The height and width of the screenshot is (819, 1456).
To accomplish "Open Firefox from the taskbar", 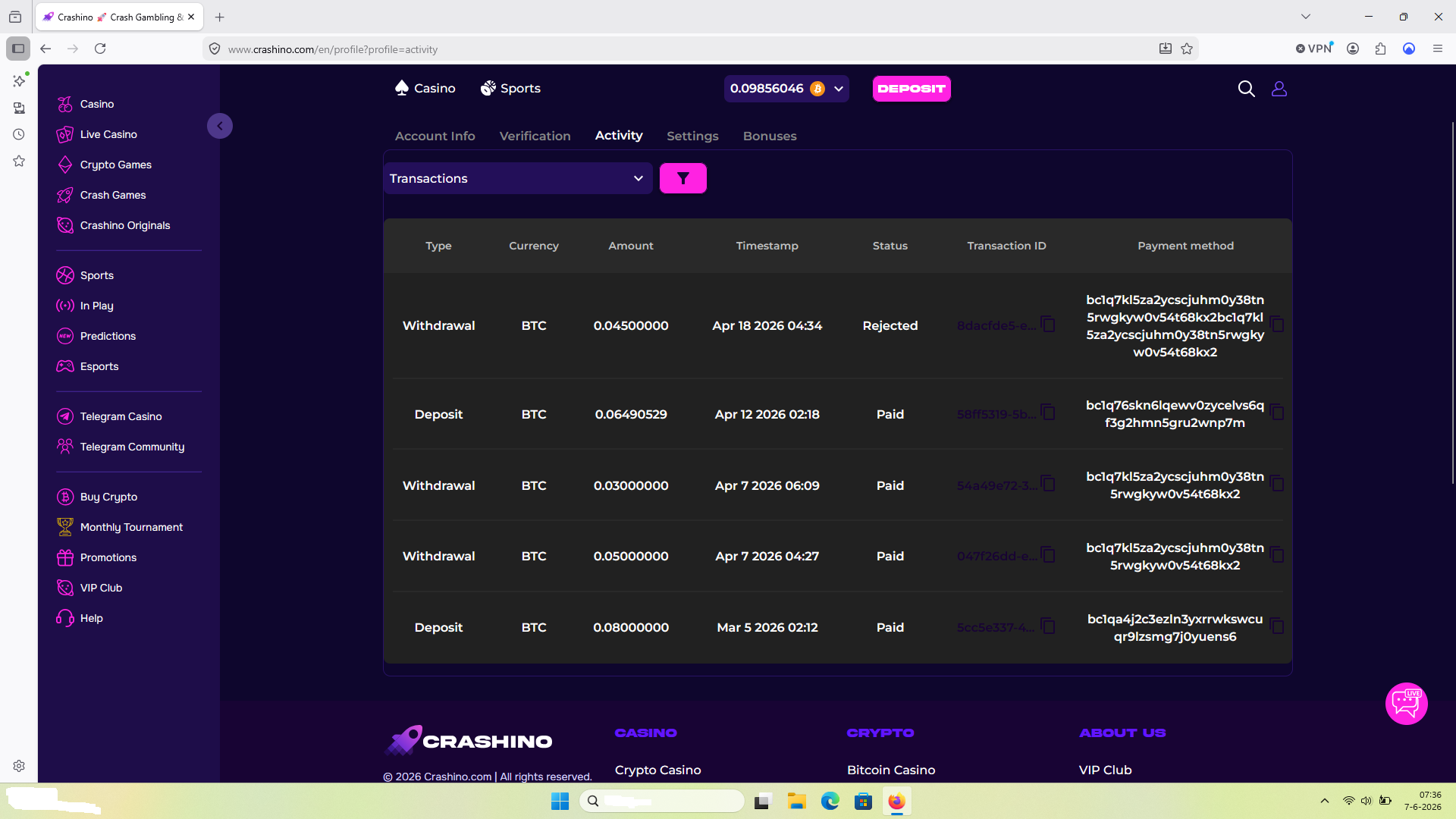I will click(896, 802).
